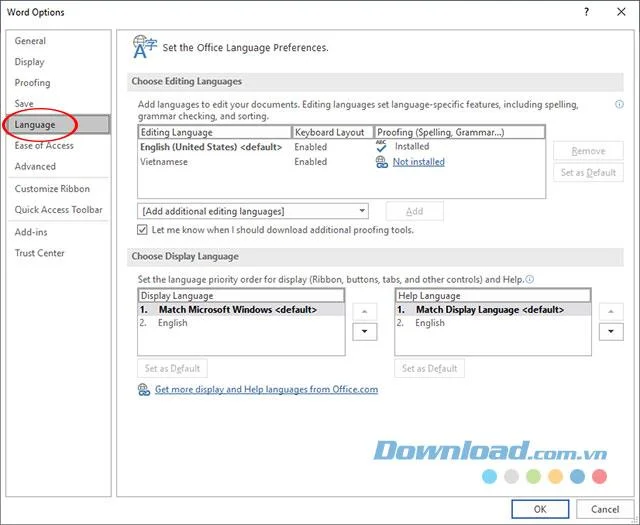This screenshot has height=525, width=640.
Task: Move help language up with arrow button
Action: (x=611, y=311)
